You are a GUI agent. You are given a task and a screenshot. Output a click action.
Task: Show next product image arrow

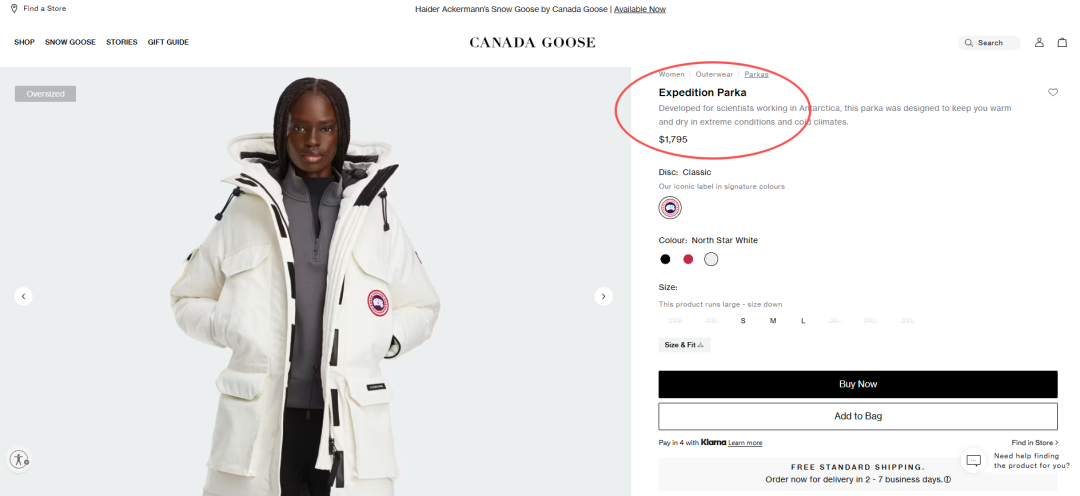[603, 296]
